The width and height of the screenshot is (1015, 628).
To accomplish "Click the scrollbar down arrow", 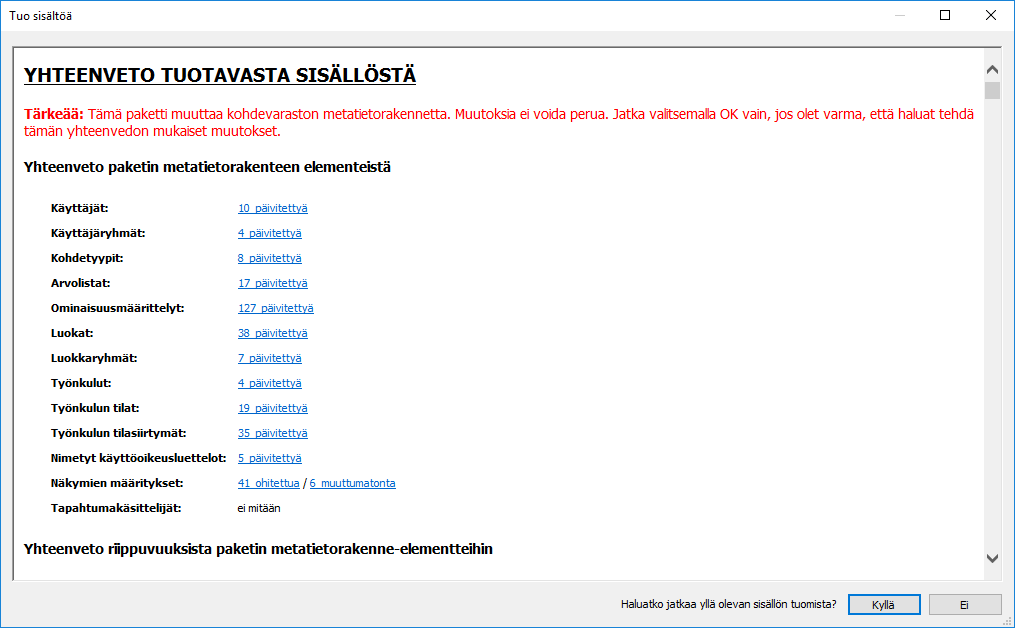I will [x=992, y=558].
